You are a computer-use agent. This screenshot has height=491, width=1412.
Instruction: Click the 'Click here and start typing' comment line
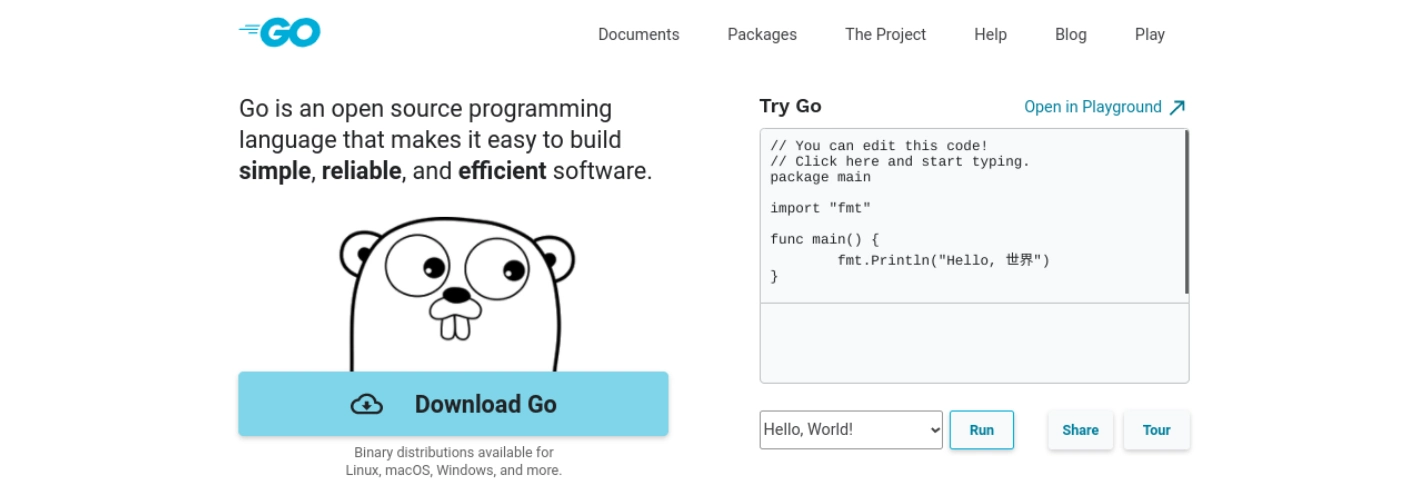coord(900,161)
